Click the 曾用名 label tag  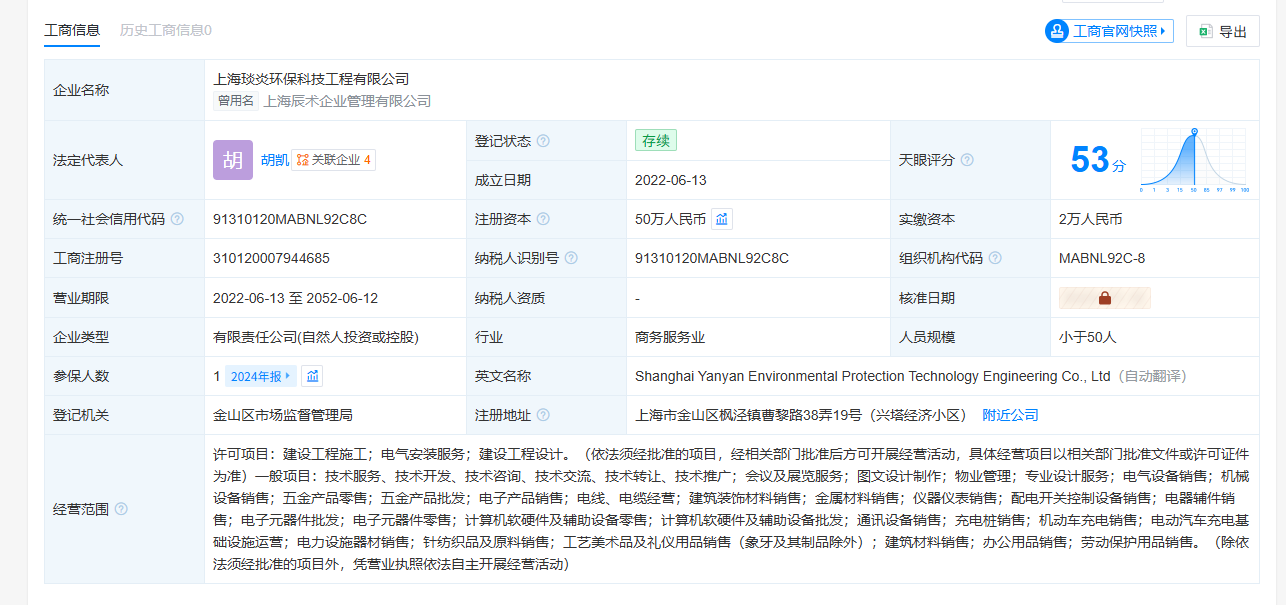point(236,101)
